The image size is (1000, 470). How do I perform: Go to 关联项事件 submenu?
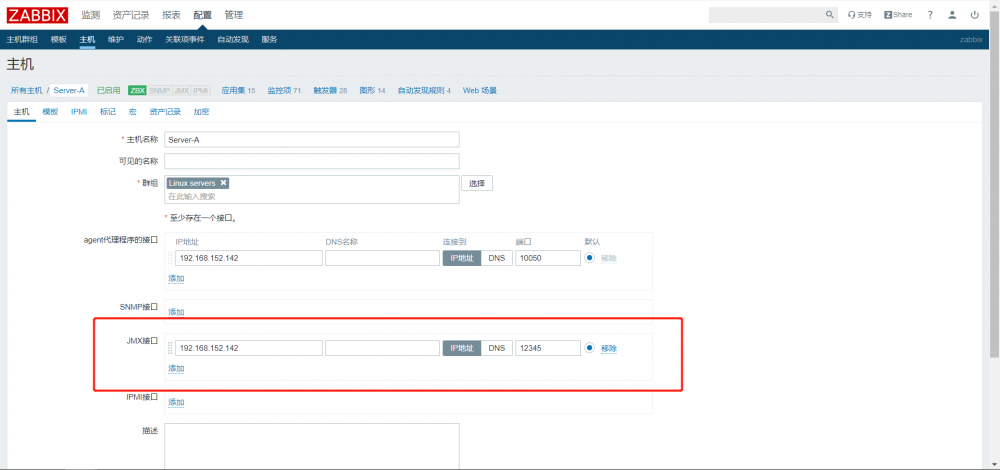pos(185,40)
